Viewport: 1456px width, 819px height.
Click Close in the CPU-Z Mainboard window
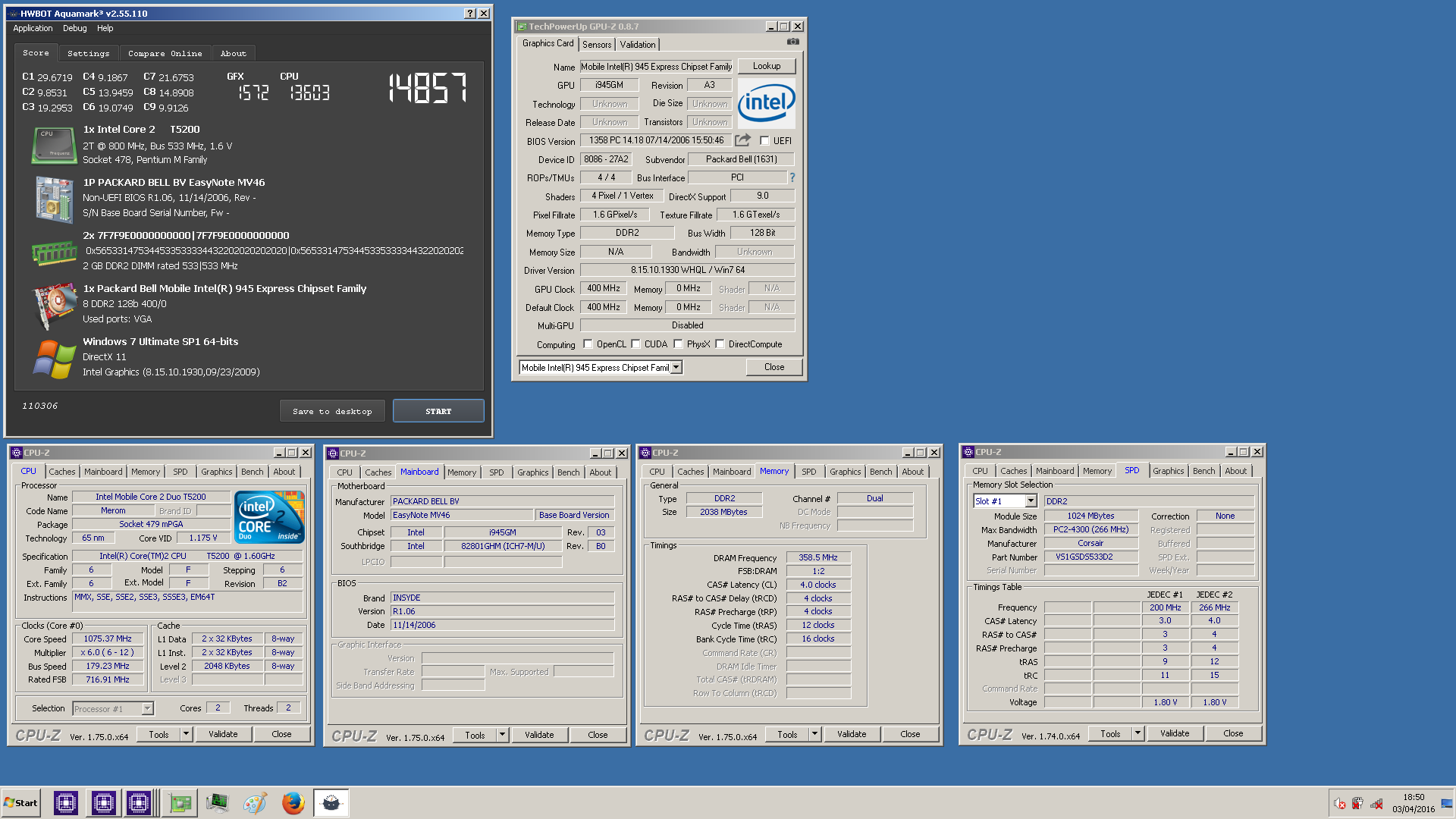[x=598, y=735]
